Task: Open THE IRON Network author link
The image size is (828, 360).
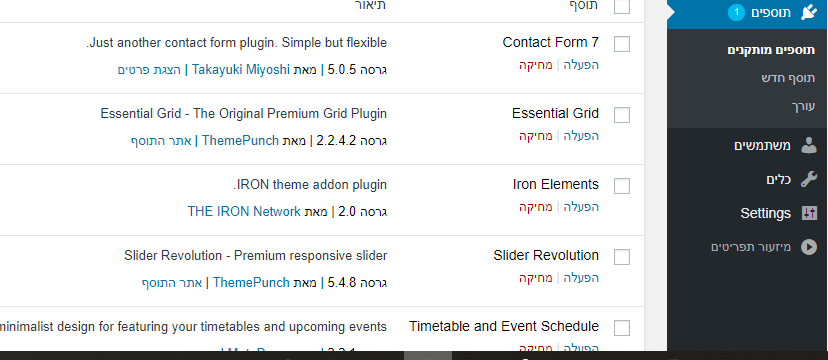Action: click(x=244, y=212)
